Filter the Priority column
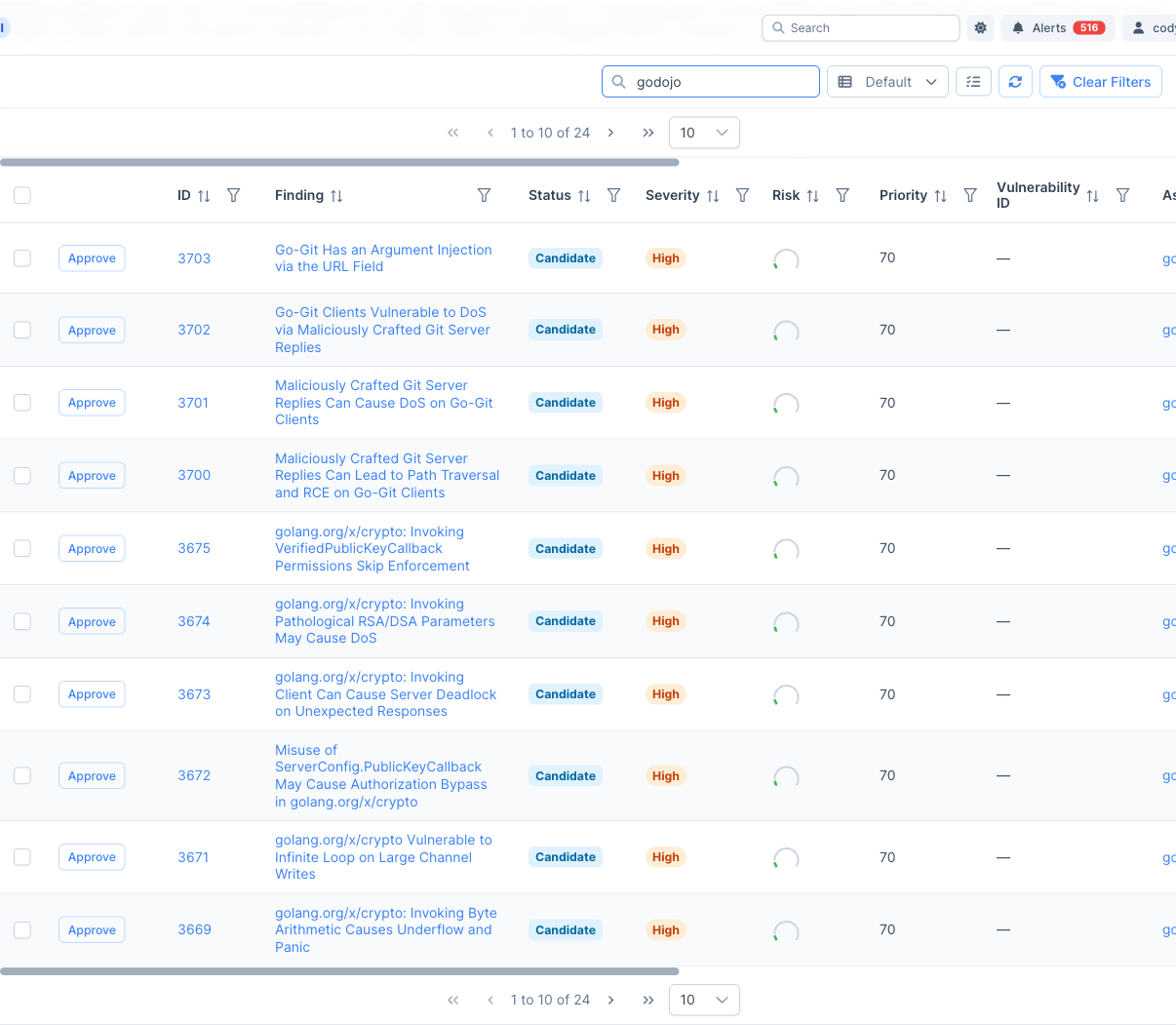This screenshot has width=1176, height=1025. point(969,195)
